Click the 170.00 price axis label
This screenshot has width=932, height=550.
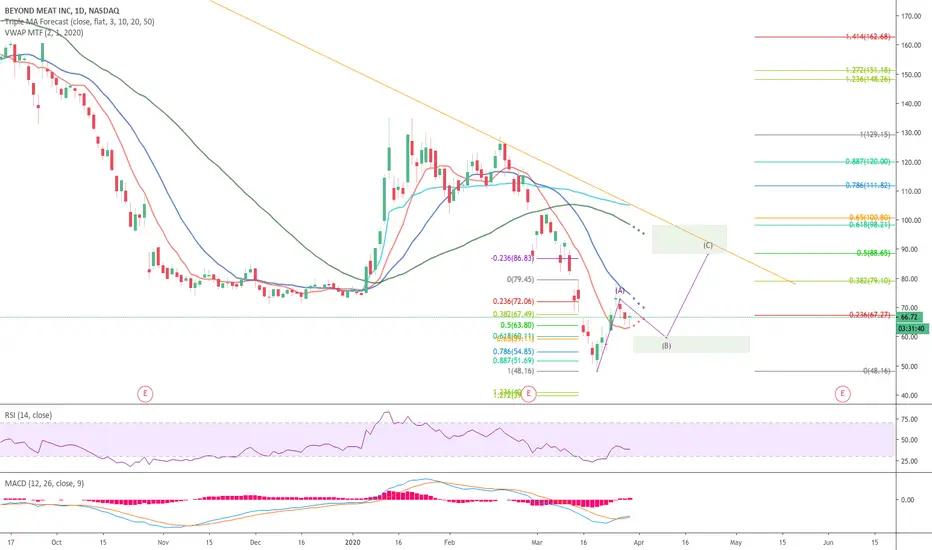pyautogui.click(x=911, y=17)
